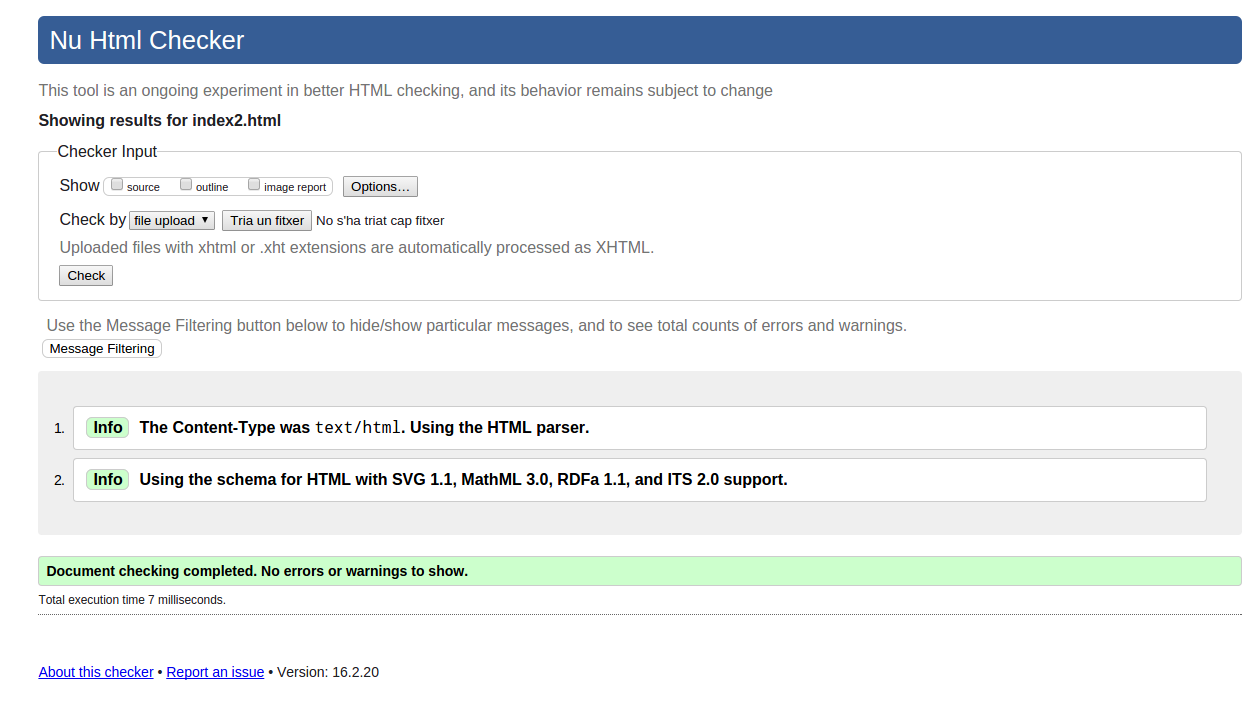Follow the Report an issue link
This screenshot has width=1253, height=704.
215,673
